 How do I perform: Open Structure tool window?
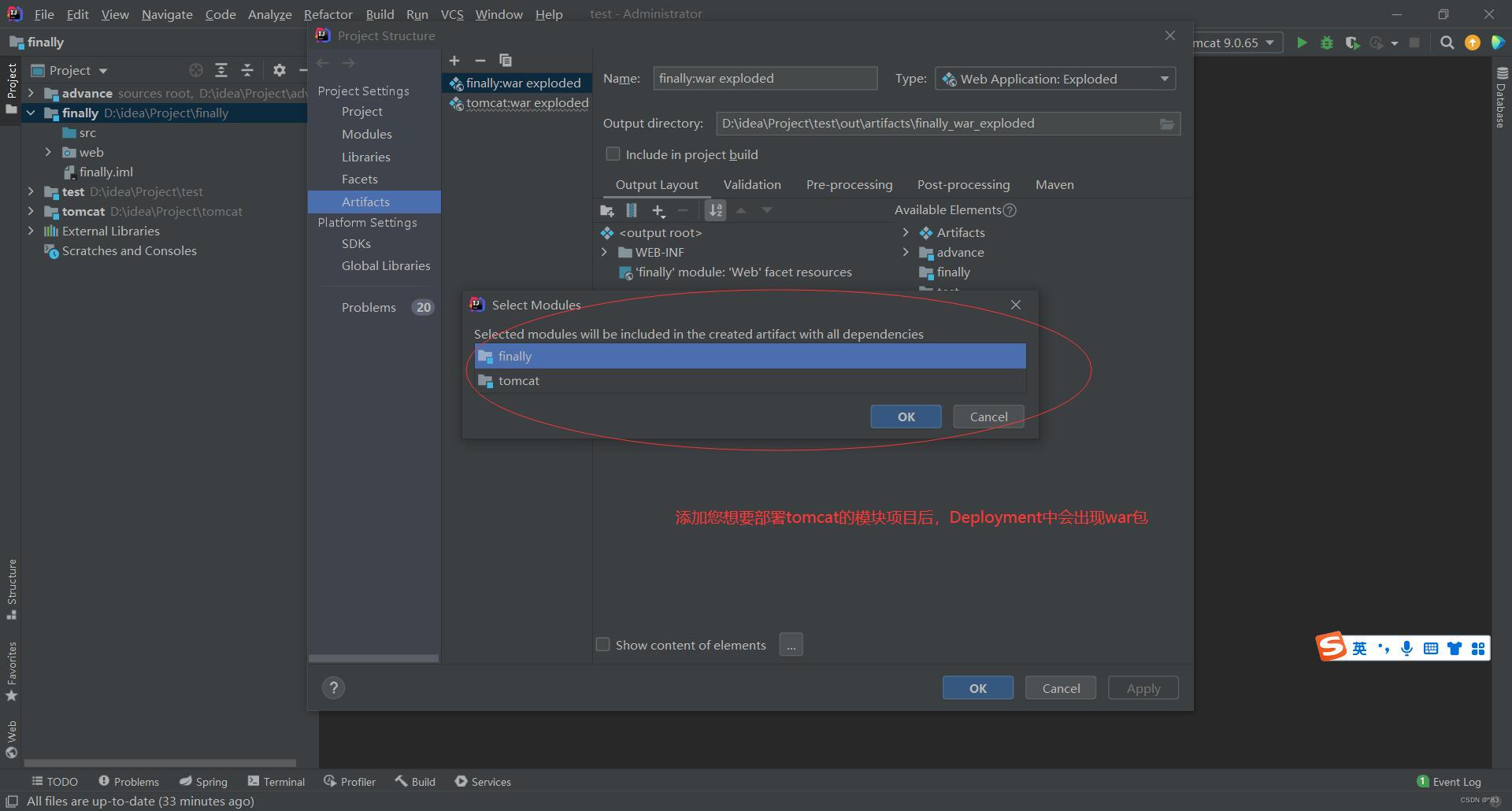coord(11,589)
